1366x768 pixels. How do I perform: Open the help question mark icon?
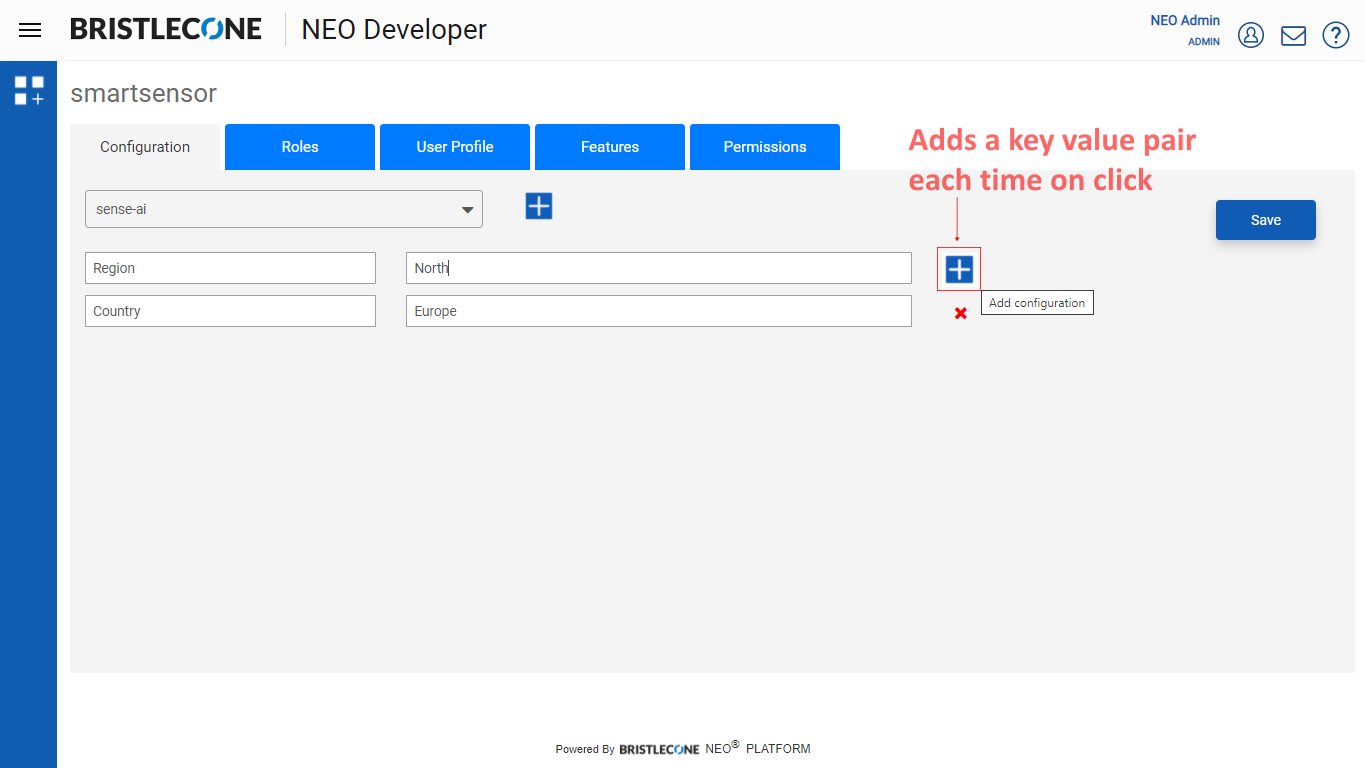(x=1336, y=35)
